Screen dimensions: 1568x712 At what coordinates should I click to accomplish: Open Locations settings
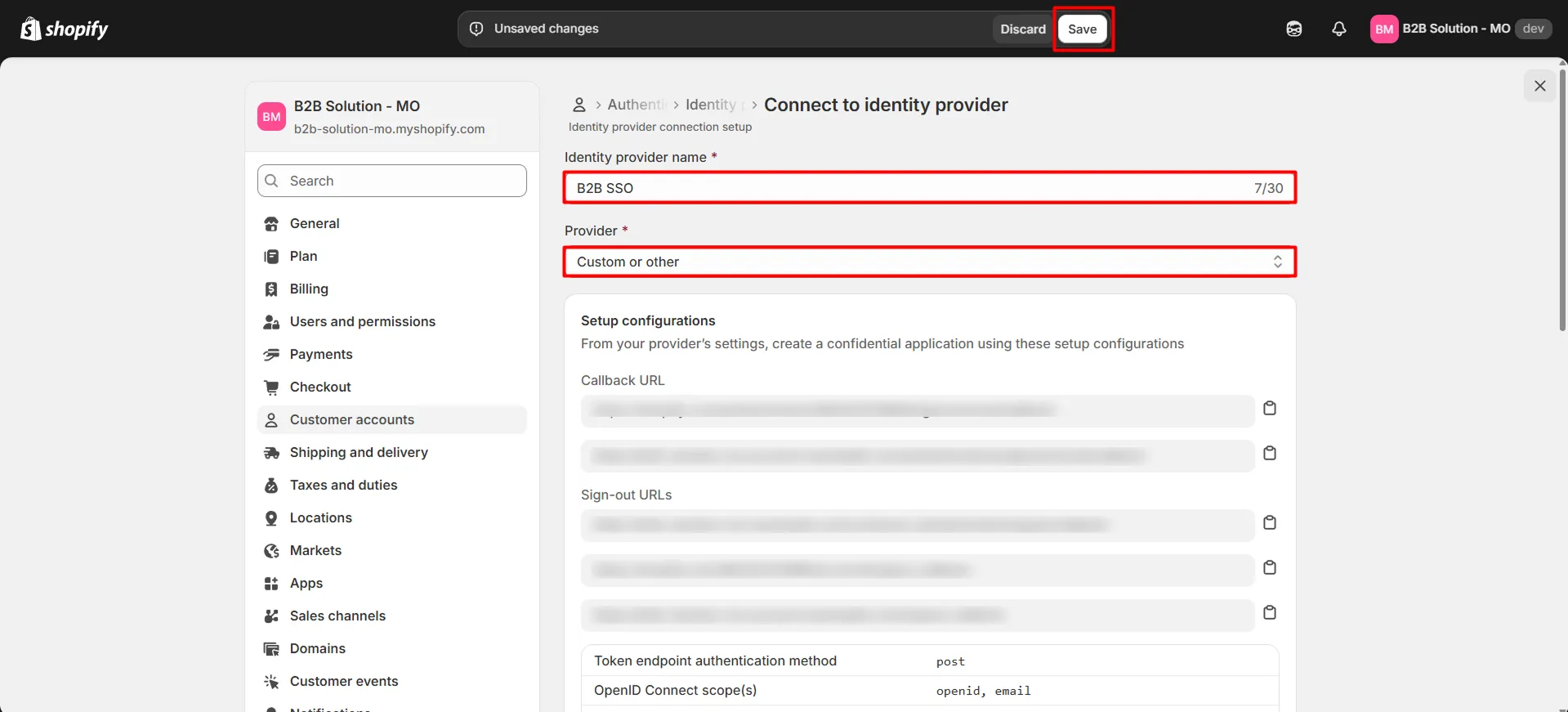click(x=392, y=517)
